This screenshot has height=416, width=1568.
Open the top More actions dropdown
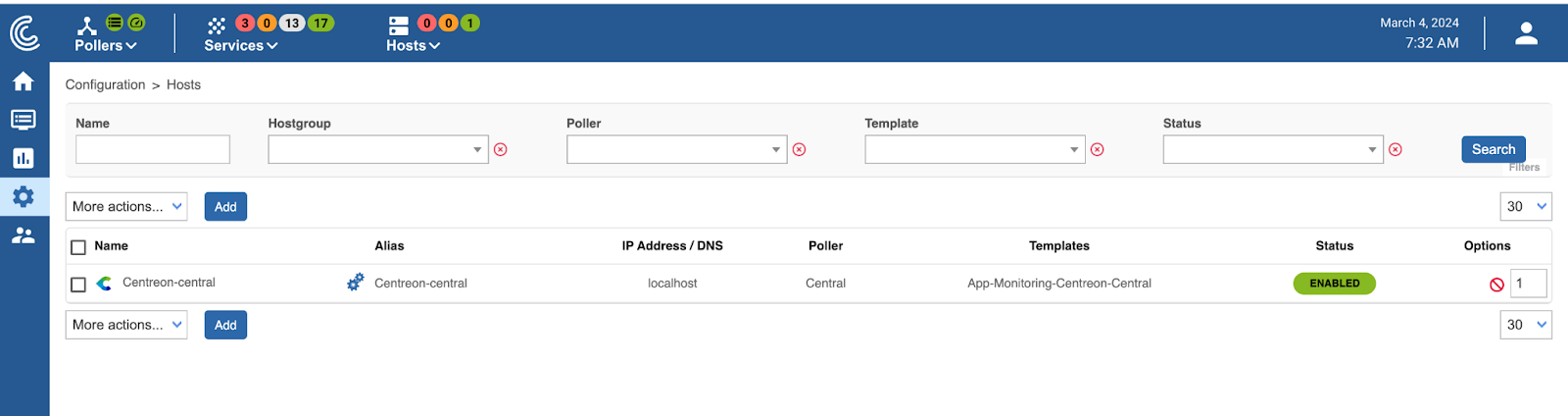tap(126, 206)
